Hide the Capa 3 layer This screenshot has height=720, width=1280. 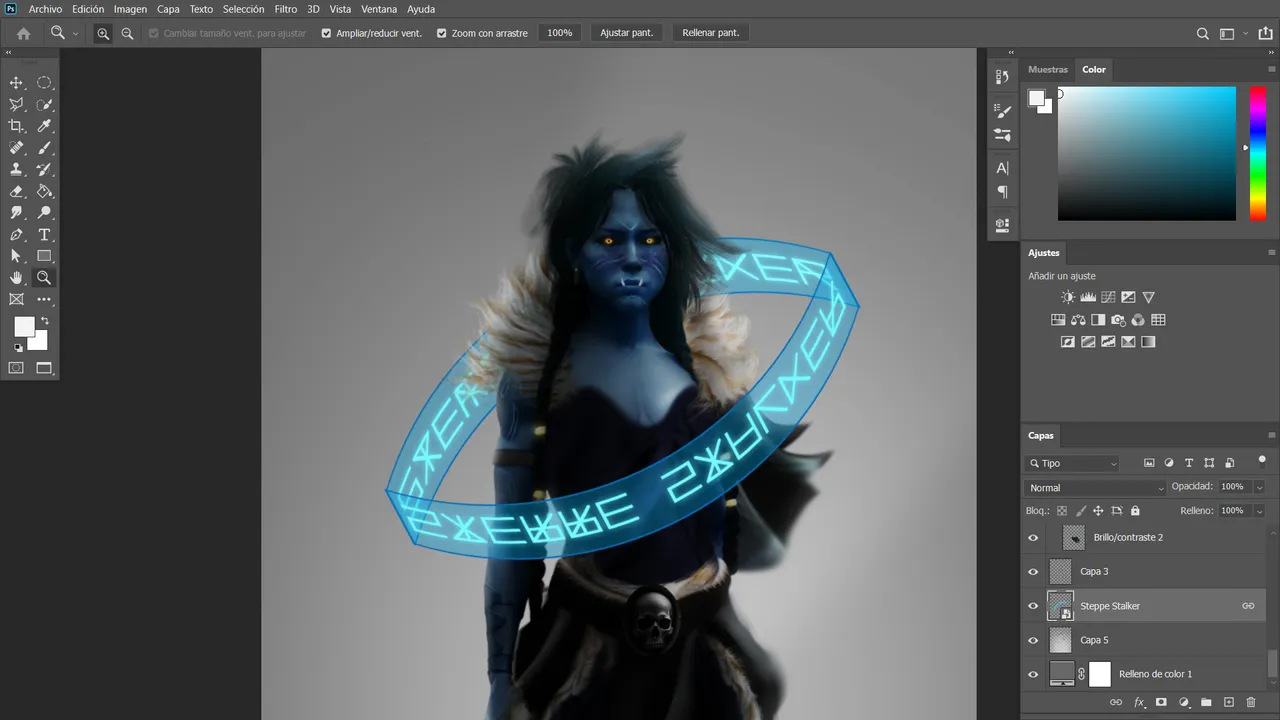pos(1034,572)
